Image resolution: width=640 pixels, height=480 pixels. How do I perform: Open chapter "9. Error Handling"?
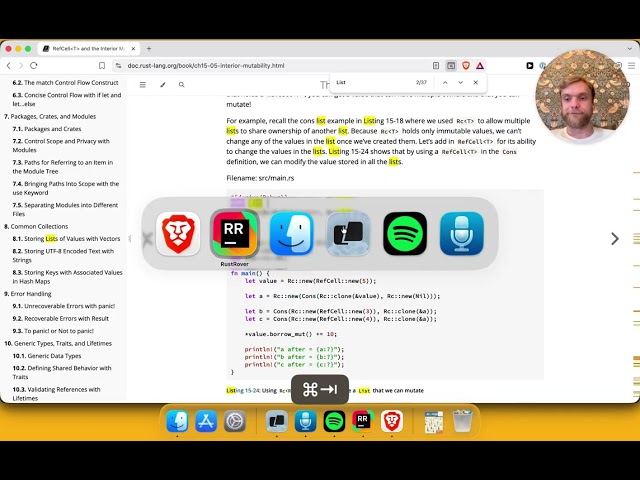pyautogui.click(x=27, y=294)
